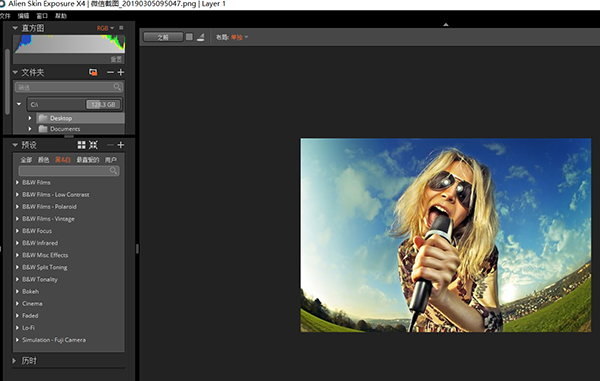Remove folder with the minus icon

tap(111, 72)
